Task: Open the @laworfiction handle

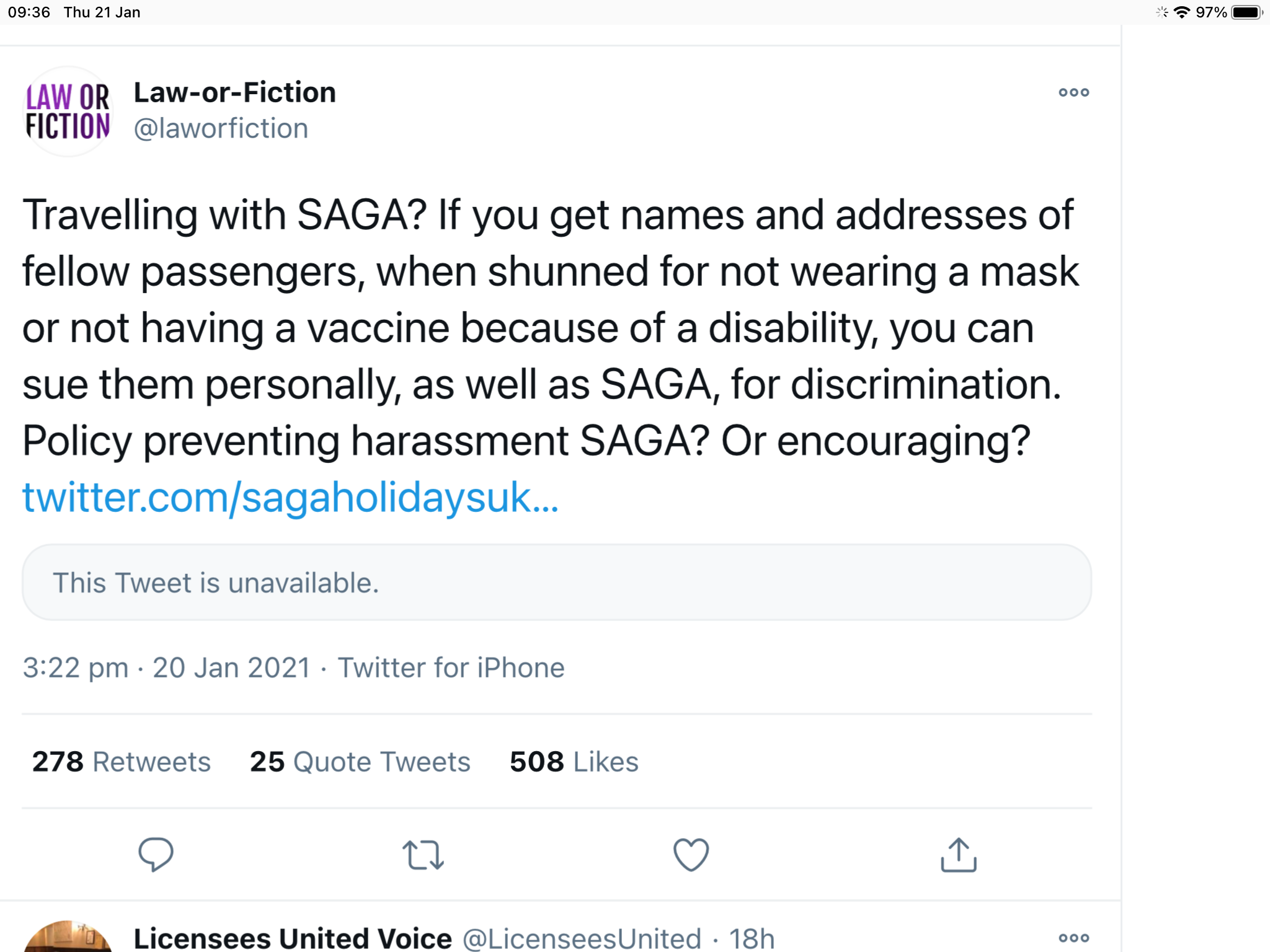Action: [x=221, y=128]
